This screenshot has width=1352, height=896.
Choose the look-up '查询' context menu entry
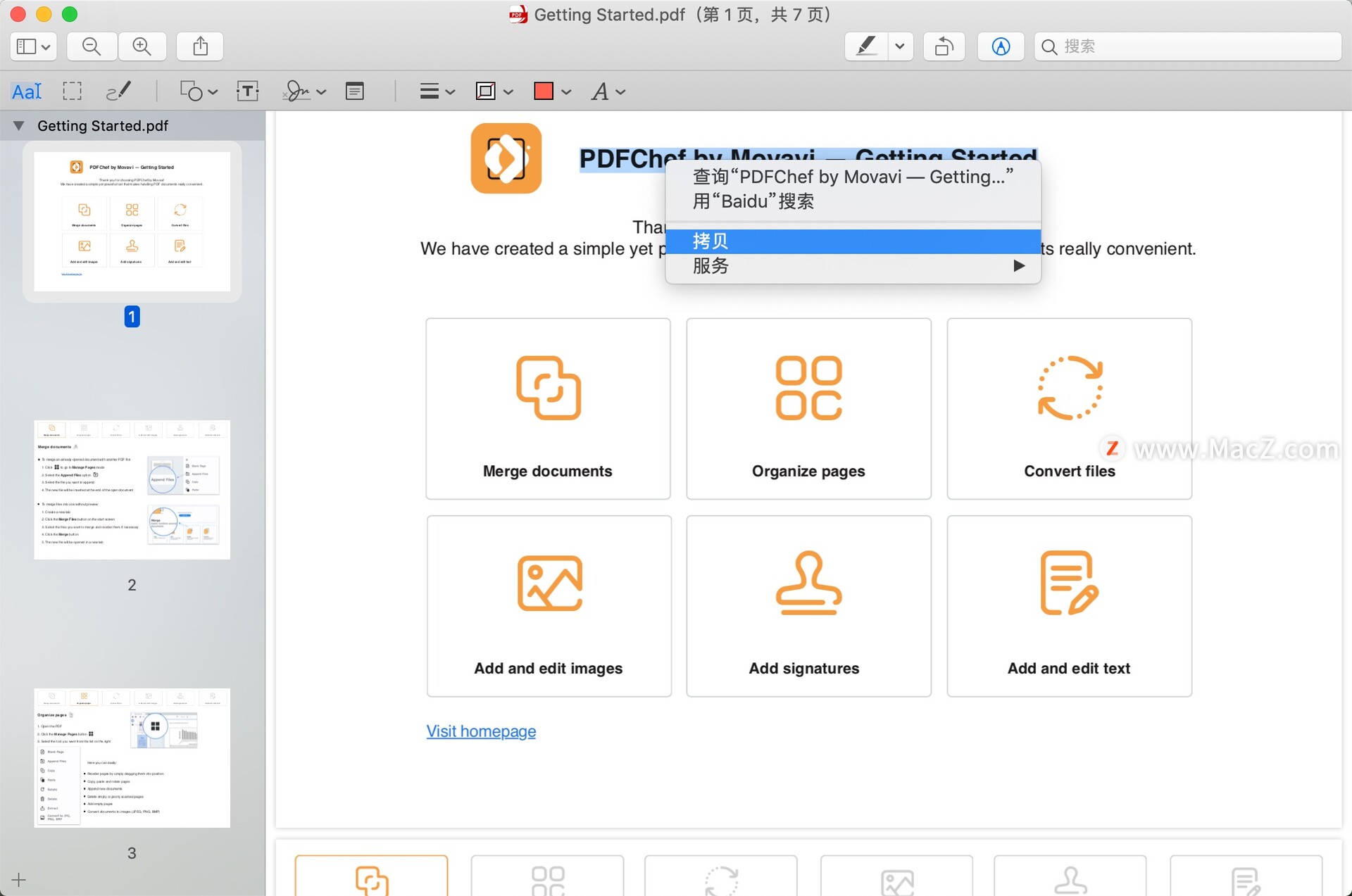click(853, 177)
